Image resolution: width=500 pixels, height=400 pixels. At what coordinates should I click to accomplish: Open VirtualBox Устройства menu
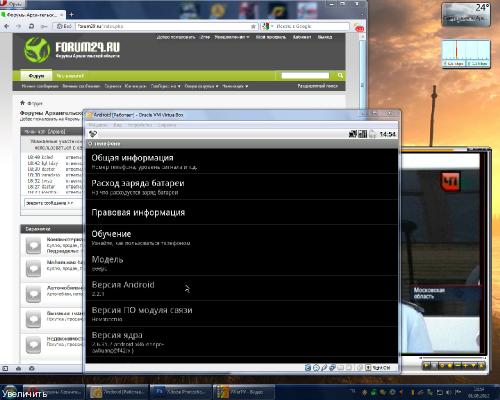tap(140, 125)
